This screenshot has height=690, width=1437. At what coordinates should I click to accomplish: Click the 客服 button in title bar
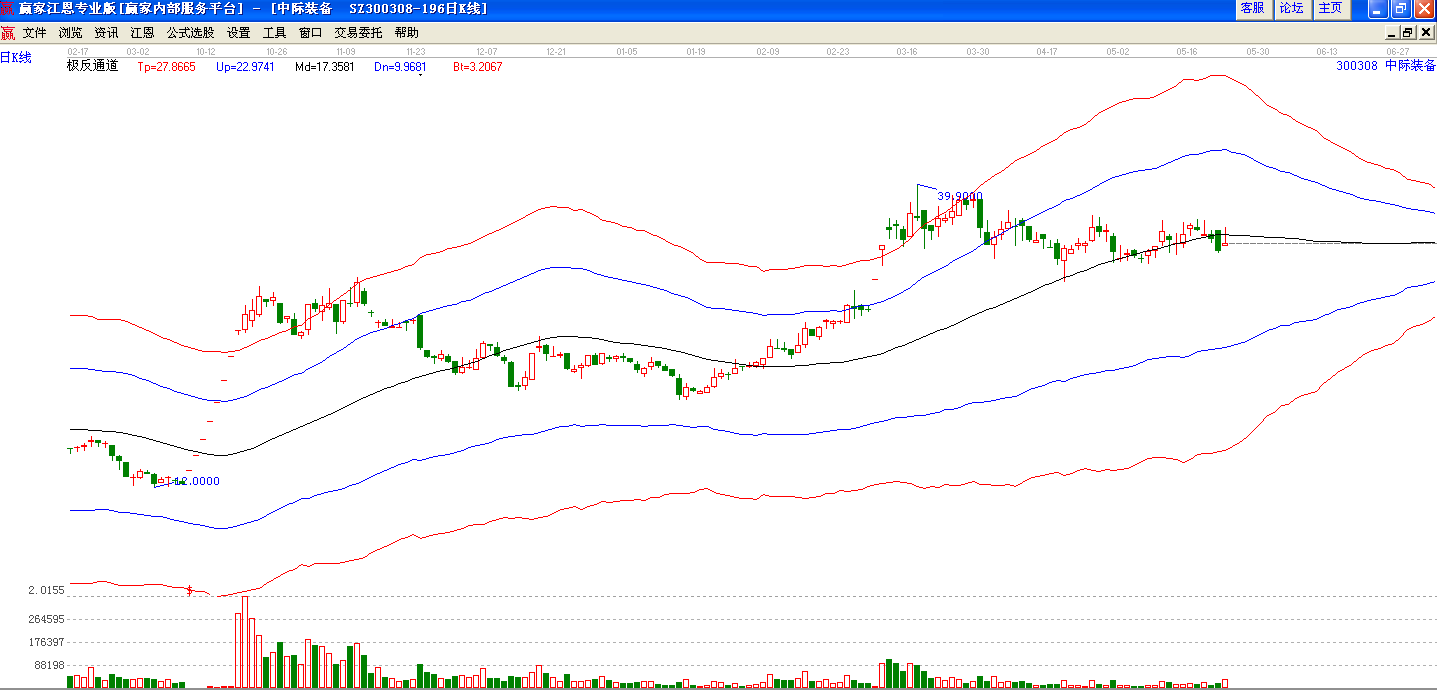(1252, 8)
